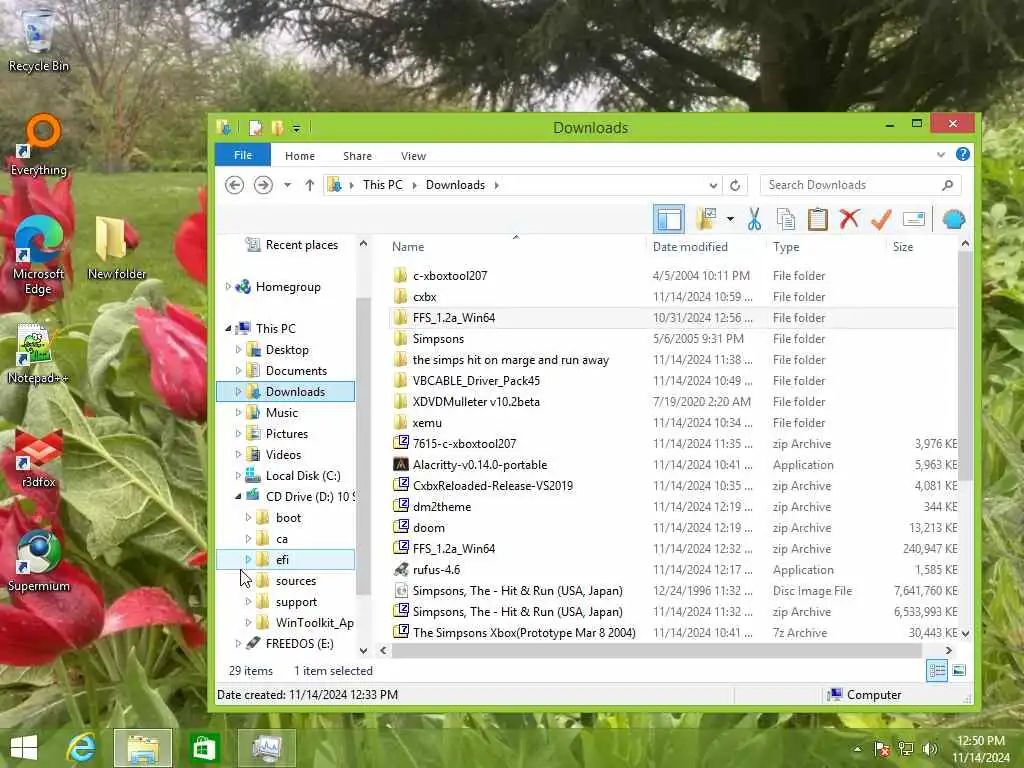
Task: Select Documents in navigation pane
Action: pyautogui.click(x=296, y=371)
